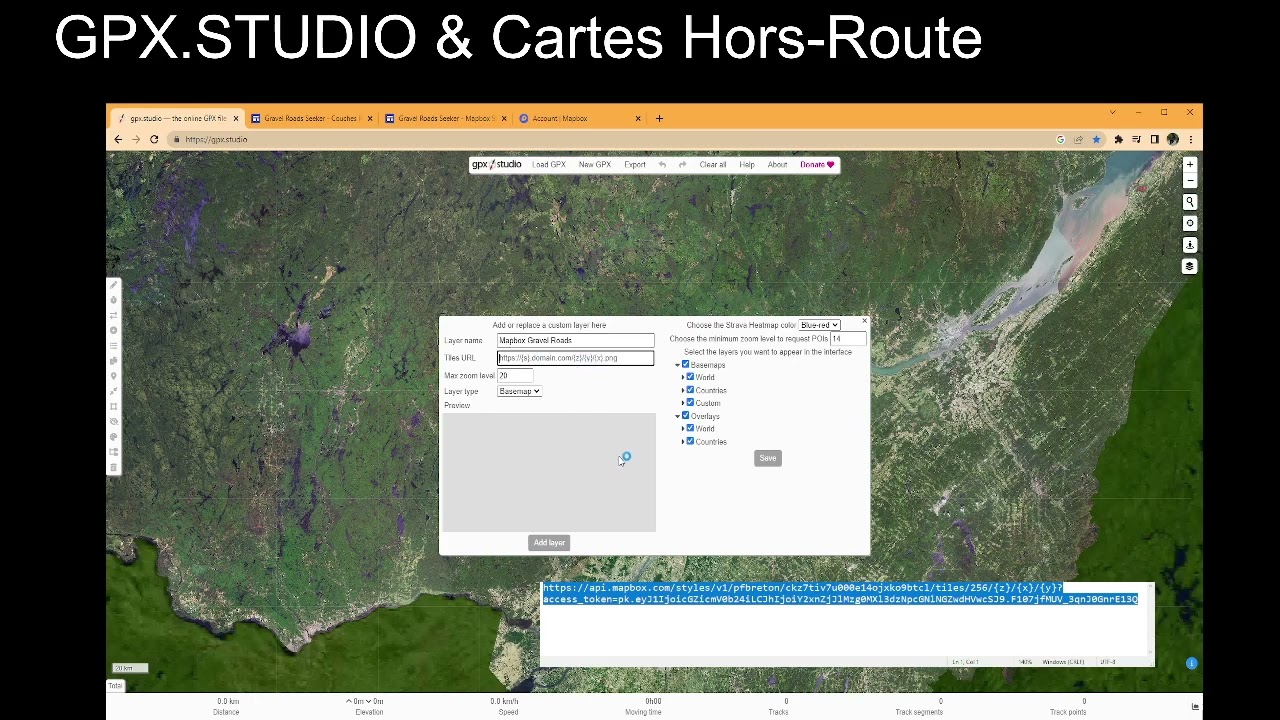Open the map layers control
1280x720 pixels.
click(x=1189, y=266)
